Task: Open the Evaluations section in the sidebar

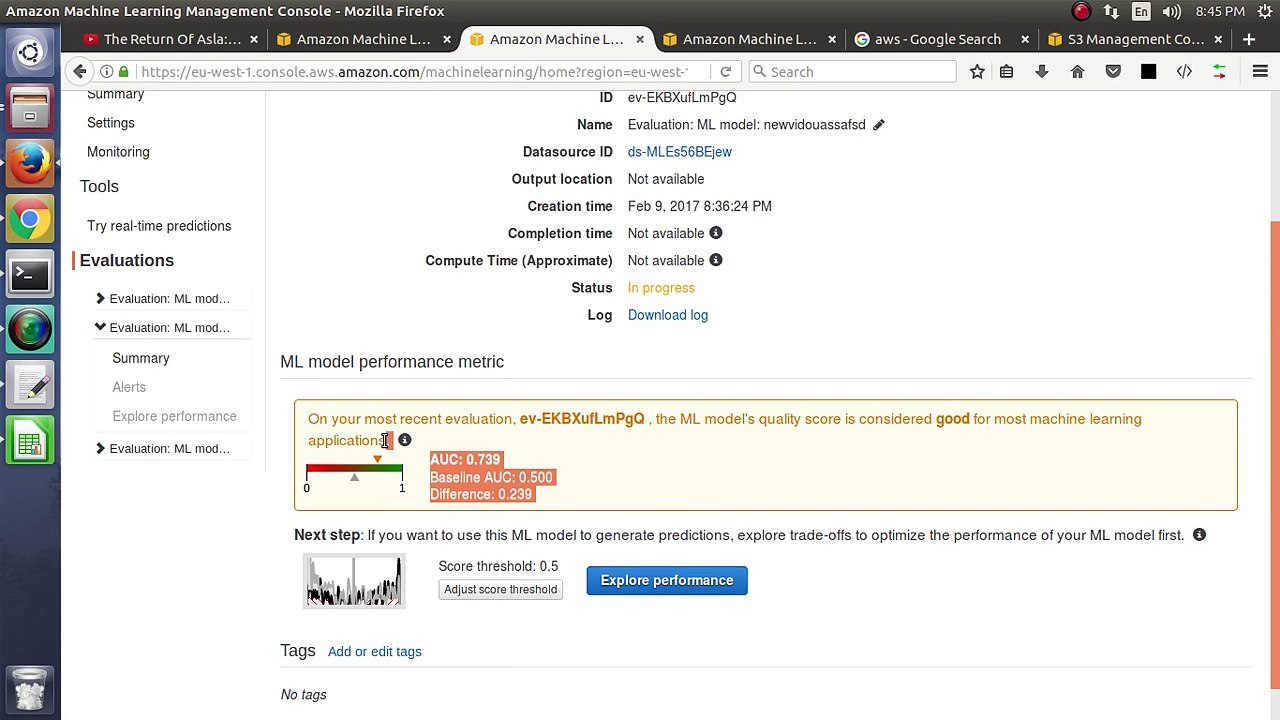Action: (127, 260)
